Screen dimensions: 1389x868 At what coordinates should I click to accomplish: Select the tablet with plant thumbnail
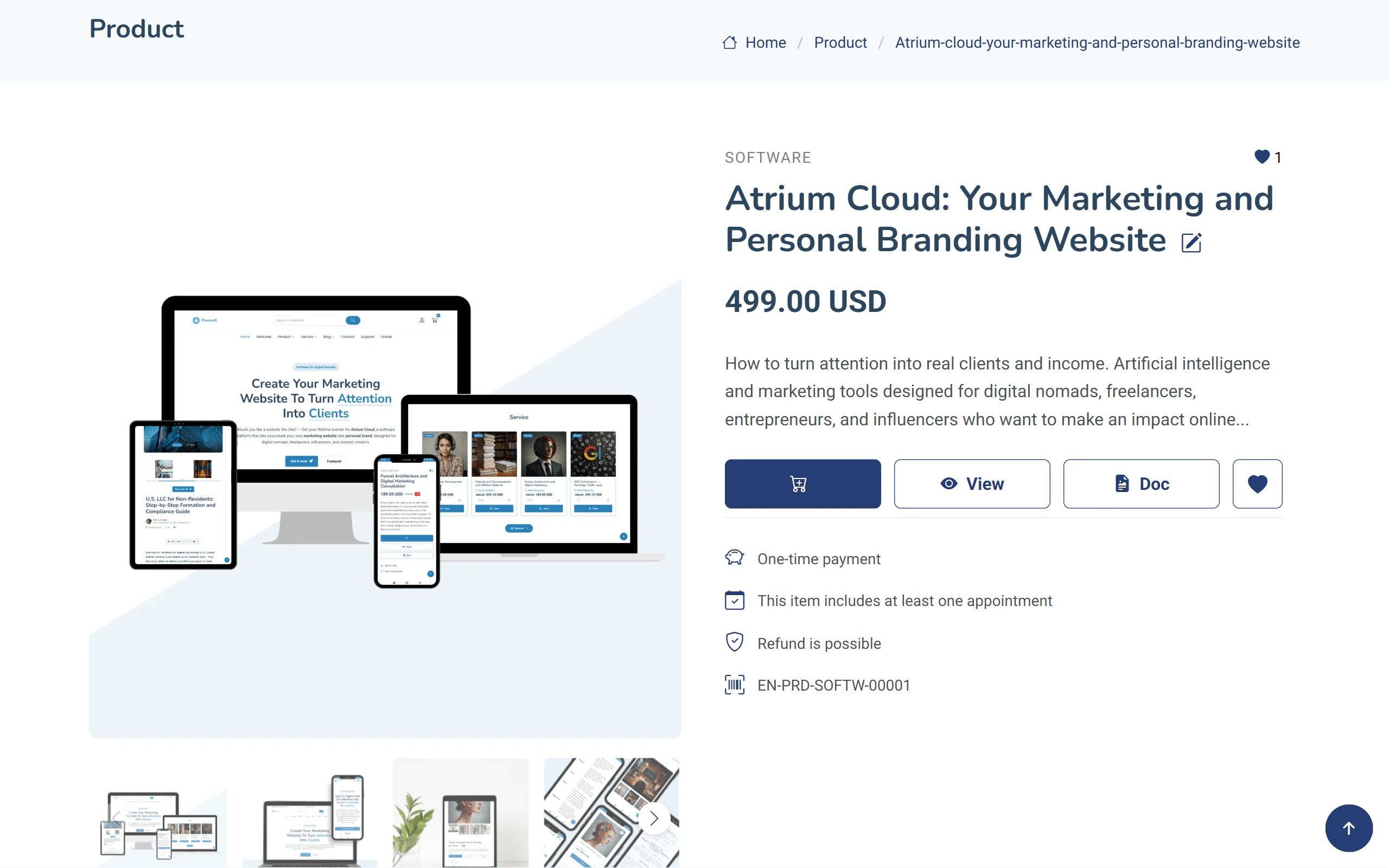pyautogui.click(x=461, y=813)
